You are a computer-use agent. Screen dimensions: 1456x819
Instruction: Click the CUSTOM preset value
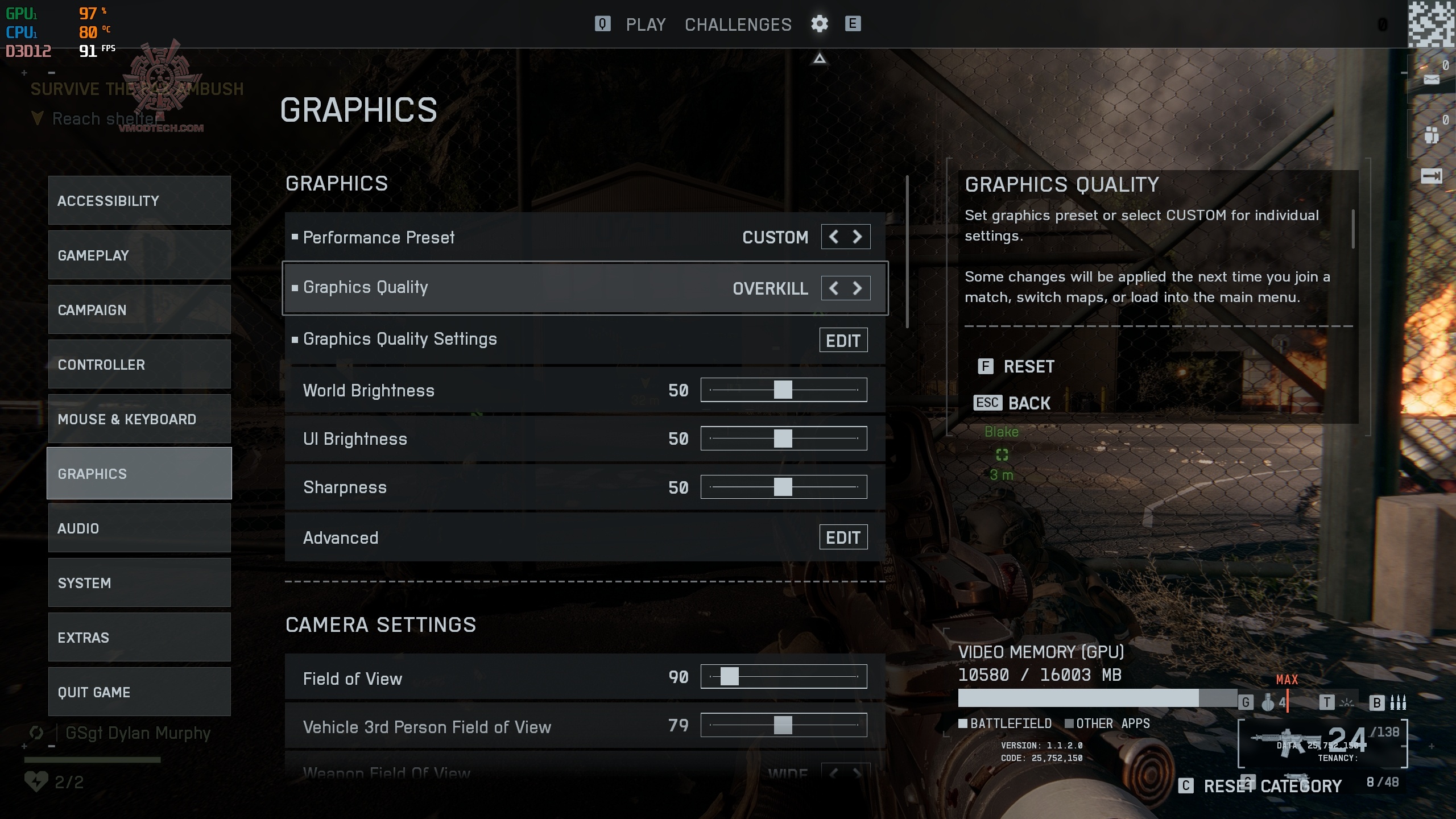click(775, 237)
